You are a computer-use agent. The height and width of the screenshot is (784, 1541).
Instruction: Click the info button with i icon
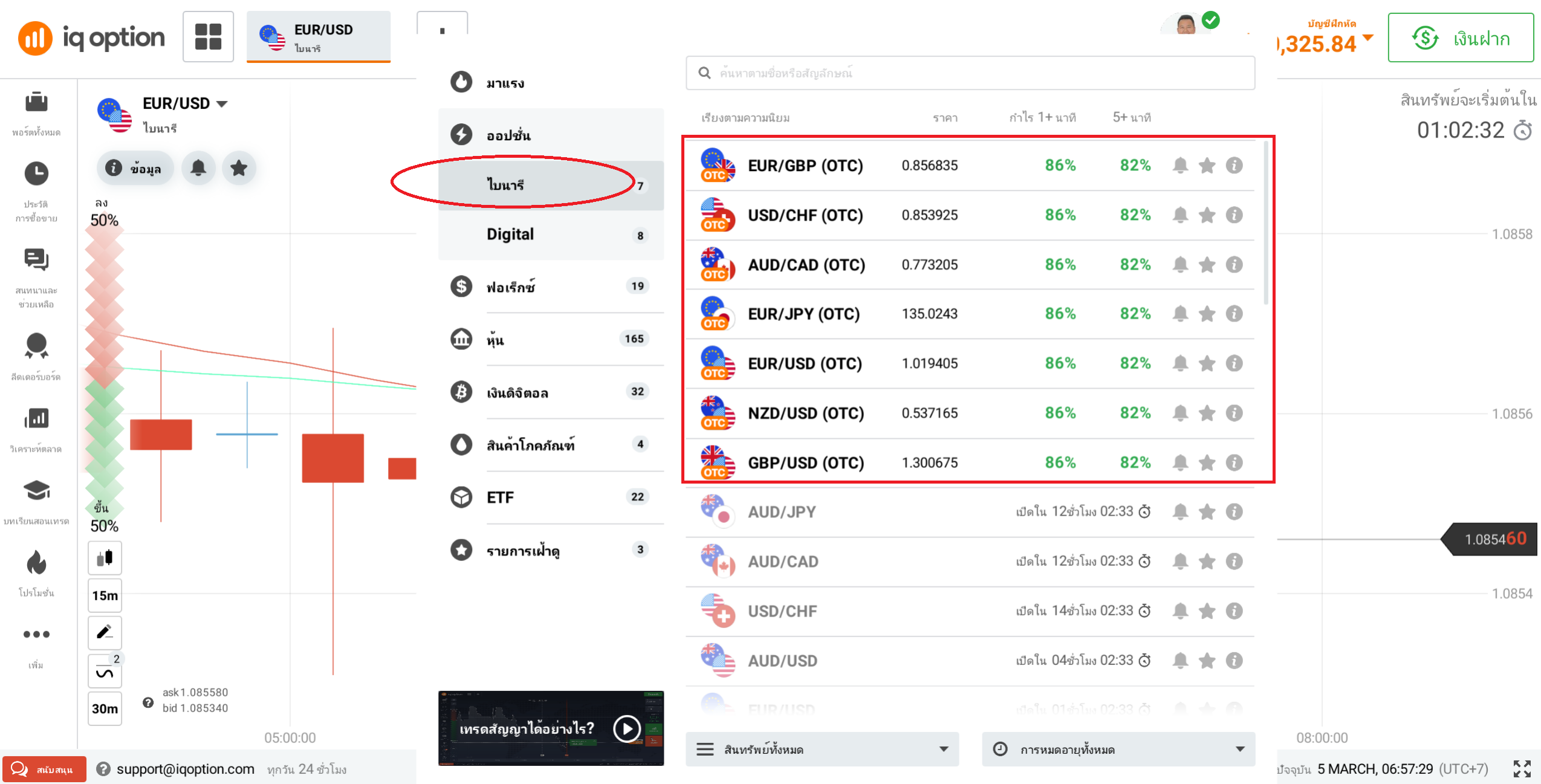tap(134, 168)
